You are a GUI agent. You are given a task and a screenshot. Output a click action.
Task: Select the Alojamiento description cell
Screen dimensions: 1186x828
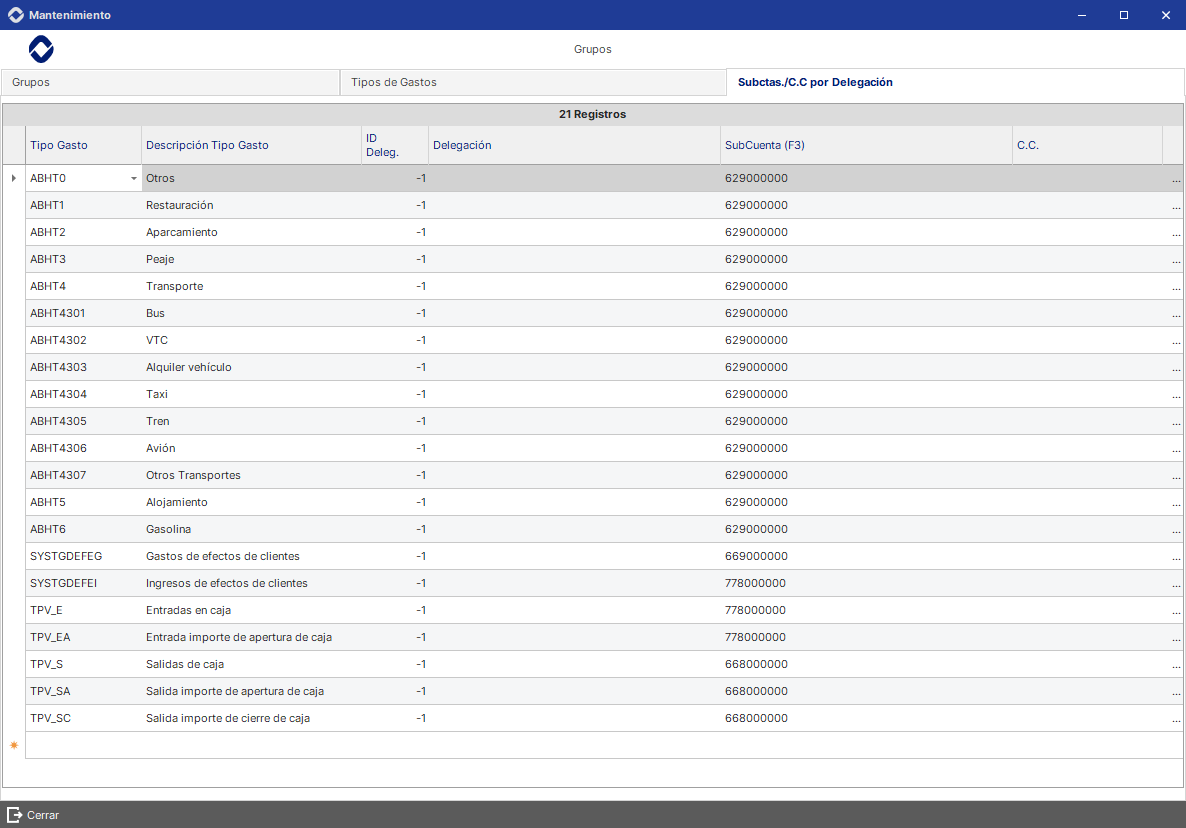point(251,503)
